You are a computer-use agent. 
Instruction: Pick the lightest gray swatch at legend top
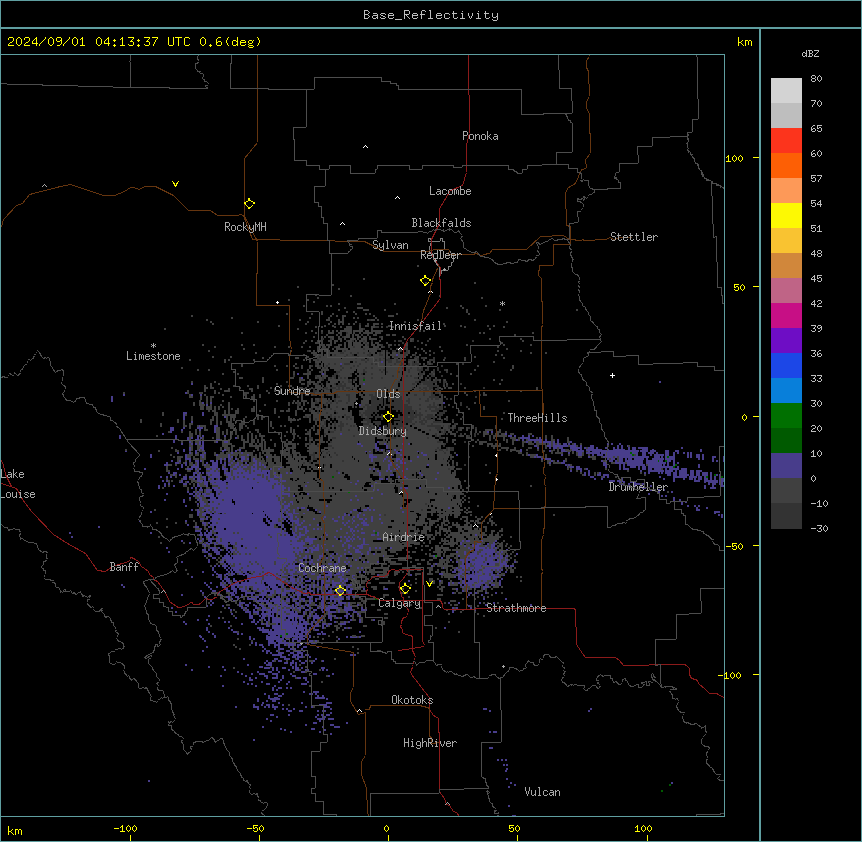point(786,91)
